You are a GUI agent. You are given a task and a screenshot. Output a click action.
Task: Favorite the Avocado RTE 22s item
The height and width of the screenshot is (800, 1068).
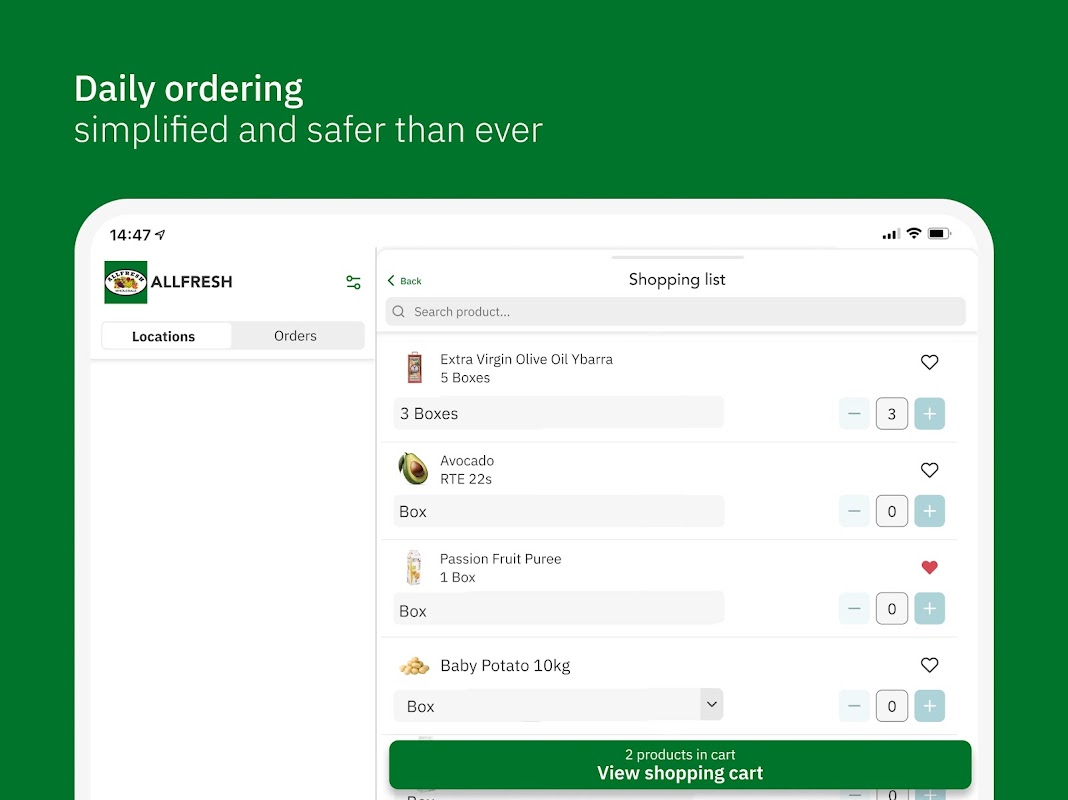click(929, 470)
